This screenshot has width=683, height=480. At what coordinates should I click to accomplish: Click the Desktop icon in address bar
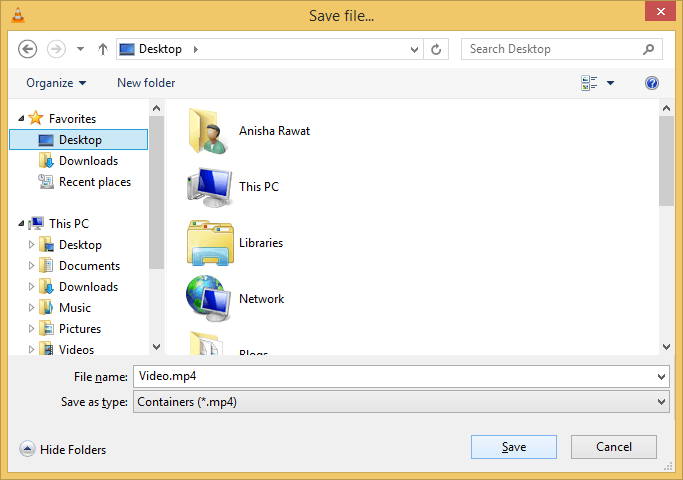(x=127, y=49)
